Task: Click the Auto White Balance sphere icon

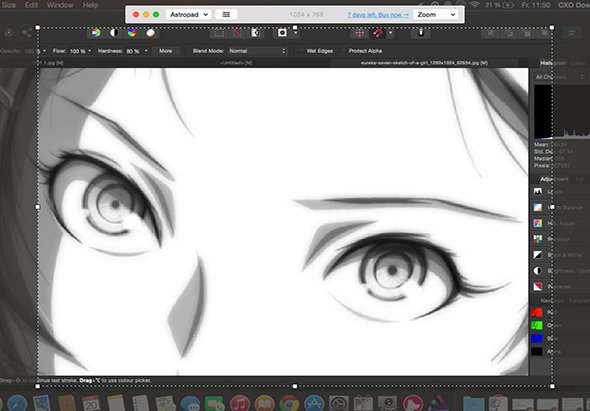Action: click(x=150, y=33)
